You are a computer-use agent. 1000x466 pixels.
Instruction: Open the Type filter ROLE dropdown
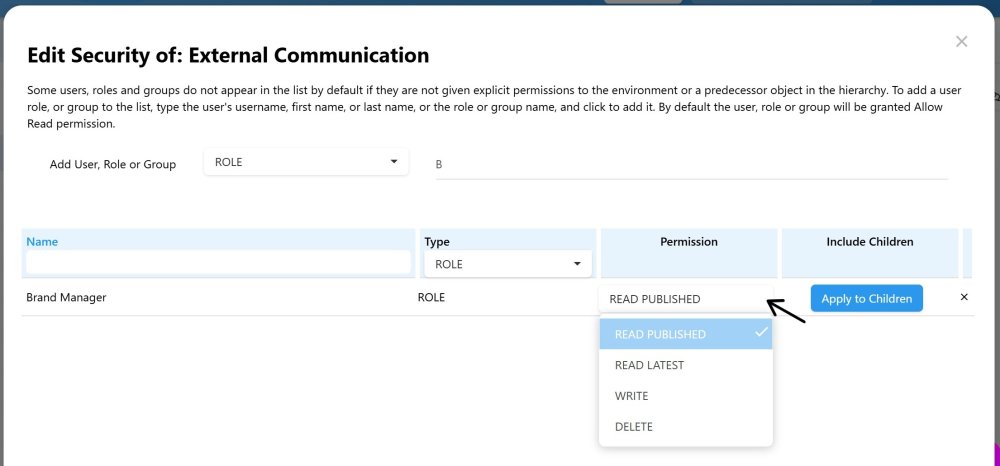[507, 264]
